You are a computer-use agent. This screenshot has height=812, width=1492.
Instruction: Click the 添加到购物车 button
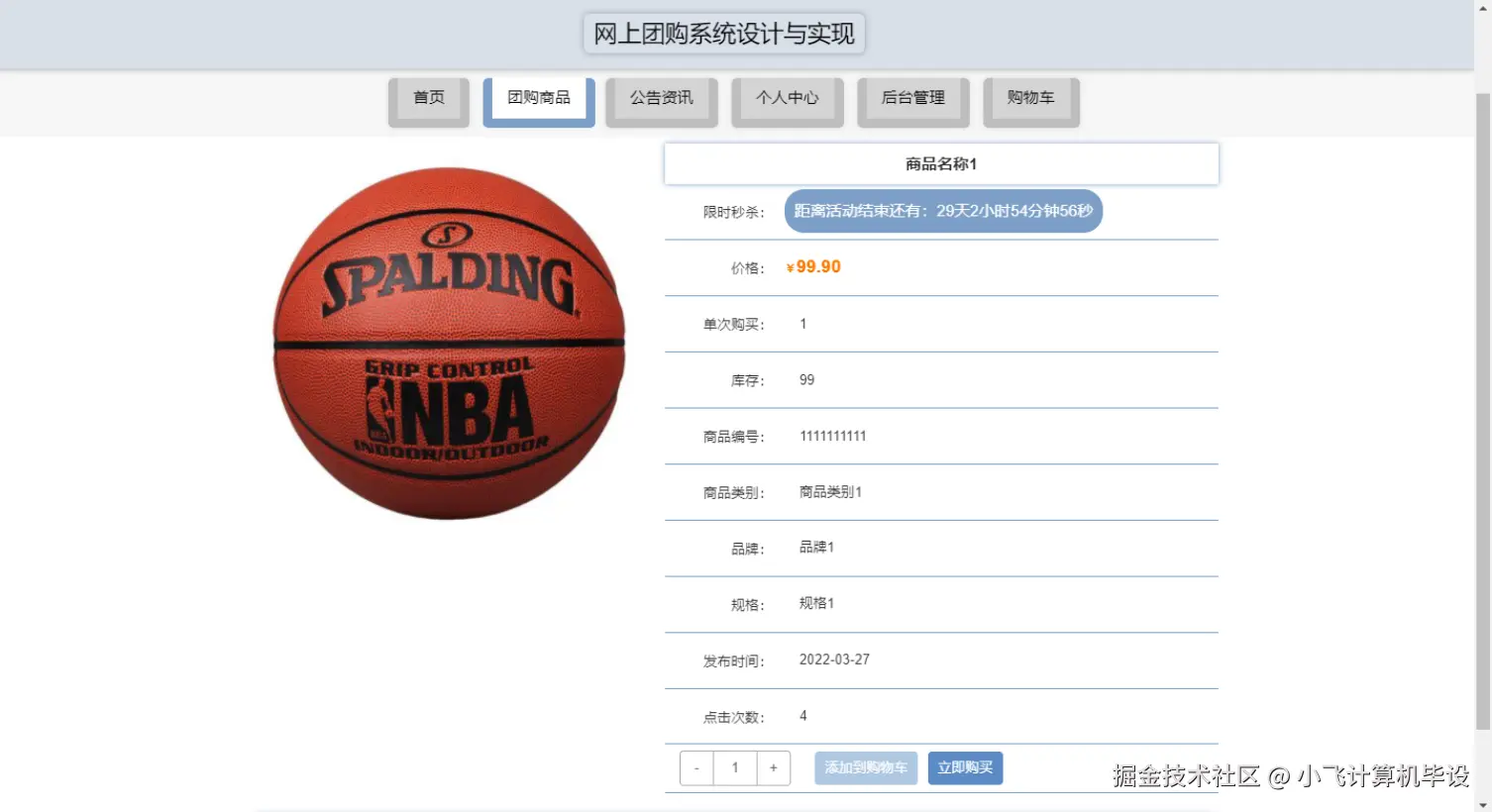pos(866,768)
